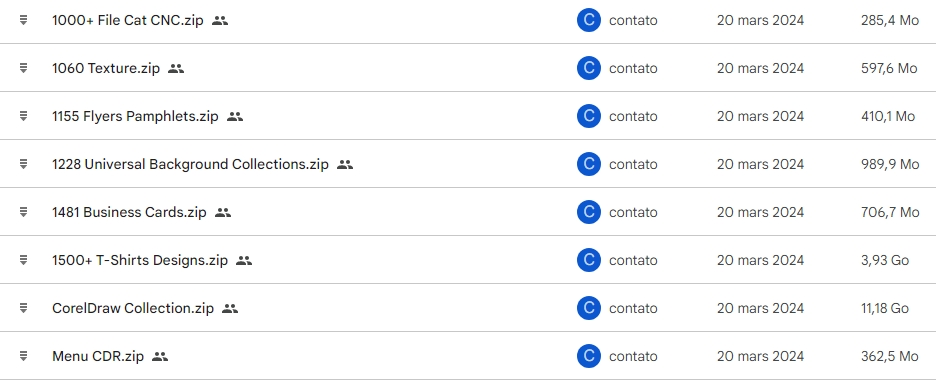Viewport: 936px width, 381px height.
Task: Select the 1155 Flyers Pamphlets.zip file name
Action: pos(135,116)
